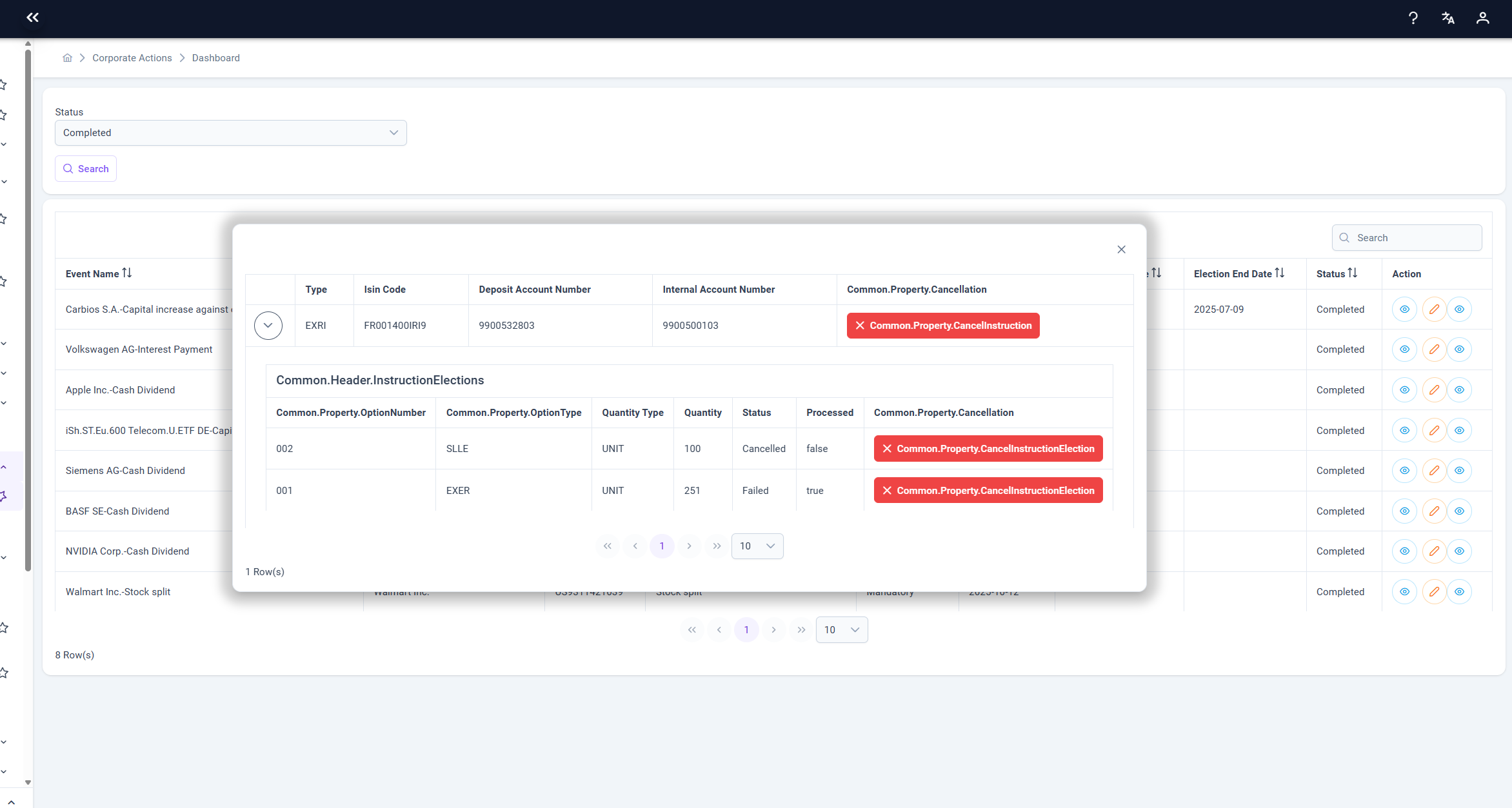View first eye icon for Siemens row
This screenshot has height=808, width=1512.
(x=1404, y=471)
